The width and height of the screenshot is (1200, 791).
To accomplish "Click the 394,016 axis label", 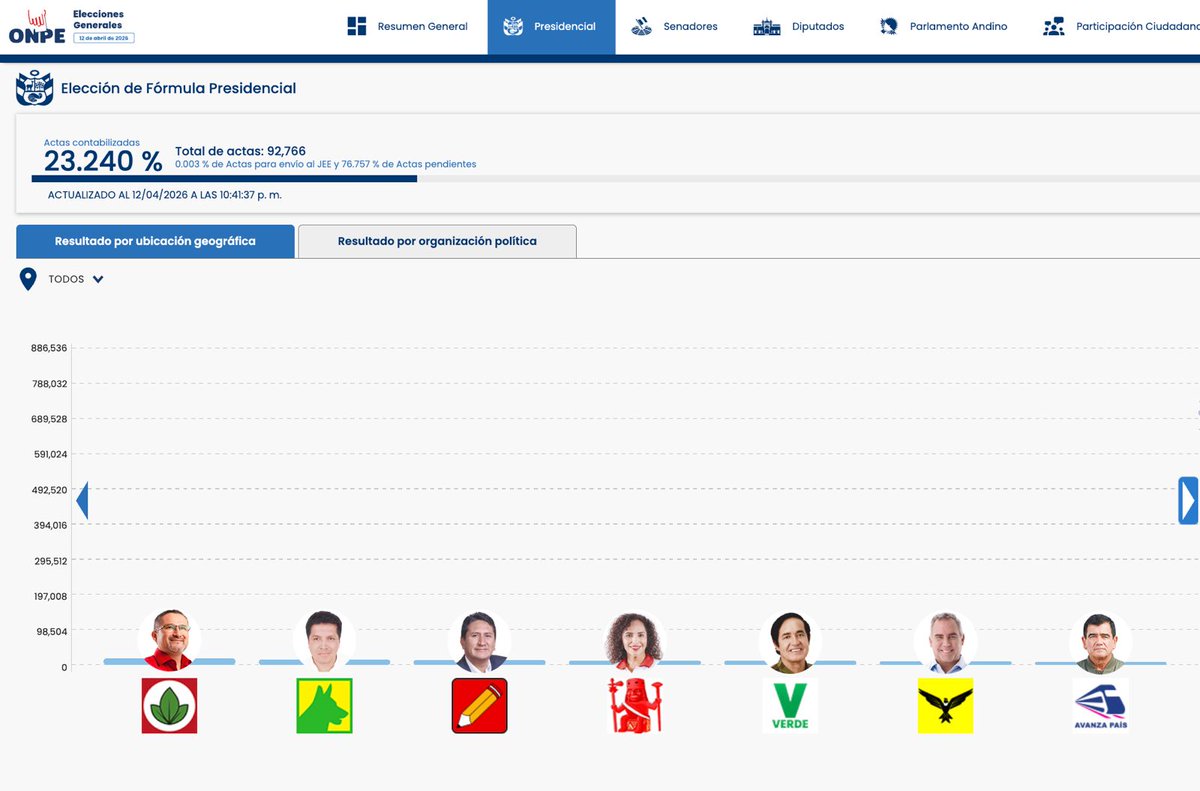I will [x=48, y=525].
